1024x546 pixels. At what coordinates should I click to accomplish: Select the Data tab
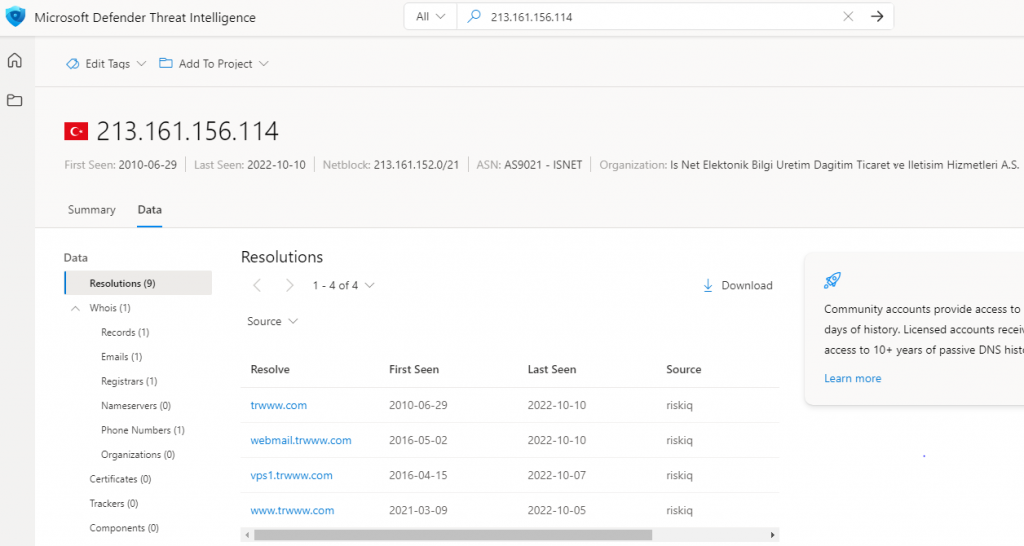(150, 210)
